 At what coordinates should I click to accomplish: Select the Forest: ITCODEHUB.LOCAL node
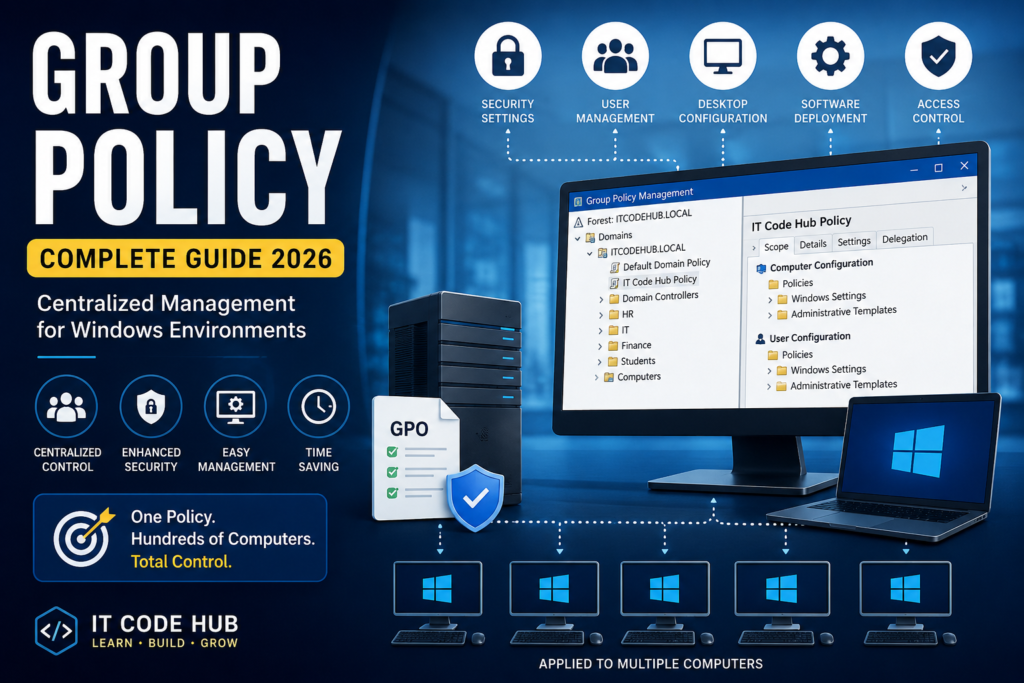639,217
